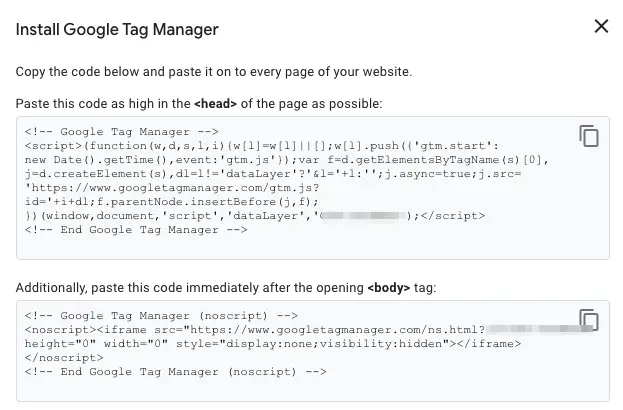Click the blurred ID in the iframe src
Viewport: 623px width, 410px height.
click(x=539, y=329)
